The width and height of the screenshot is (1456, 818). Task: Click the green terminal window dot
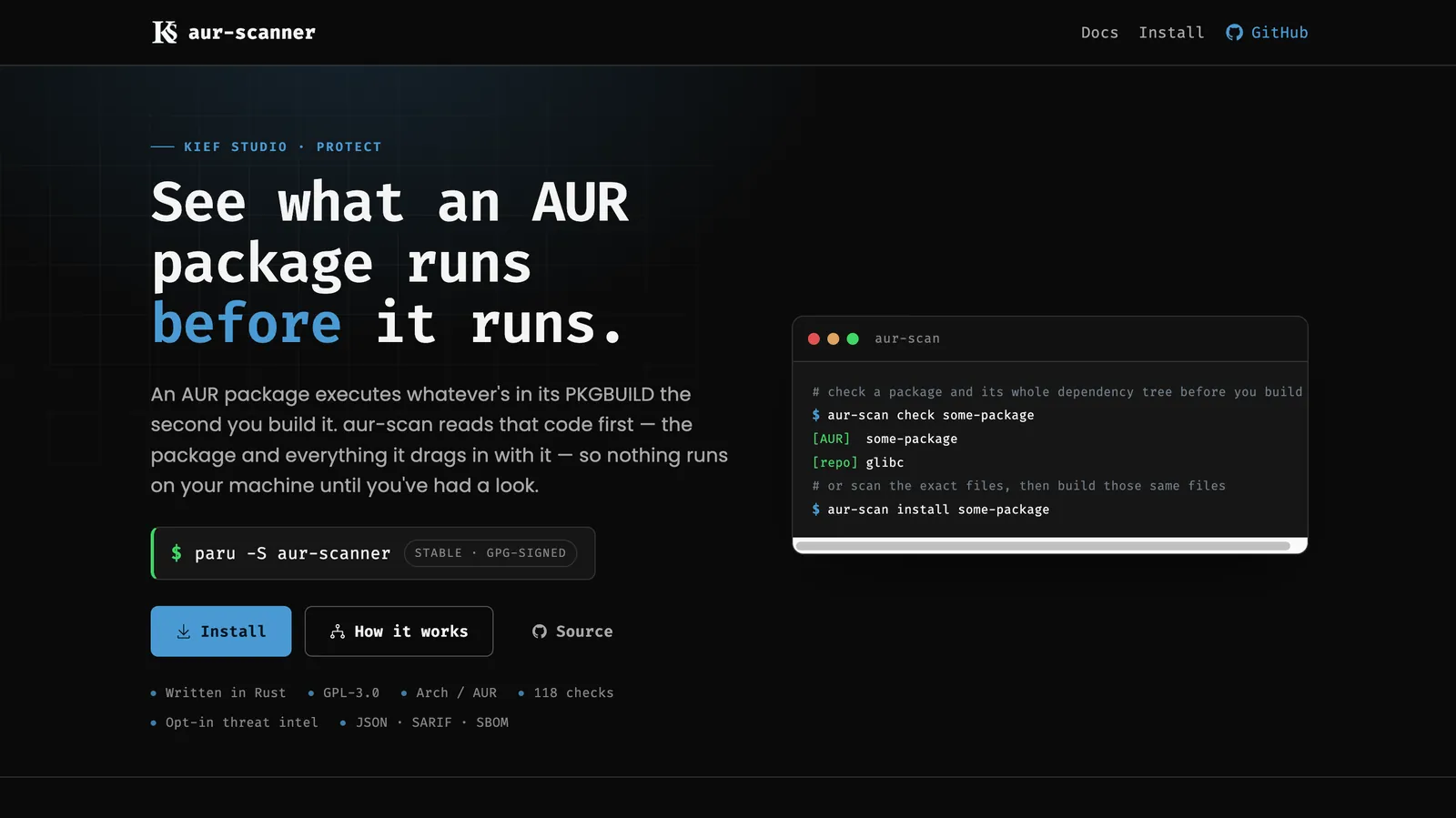click(x=853, y=338)
